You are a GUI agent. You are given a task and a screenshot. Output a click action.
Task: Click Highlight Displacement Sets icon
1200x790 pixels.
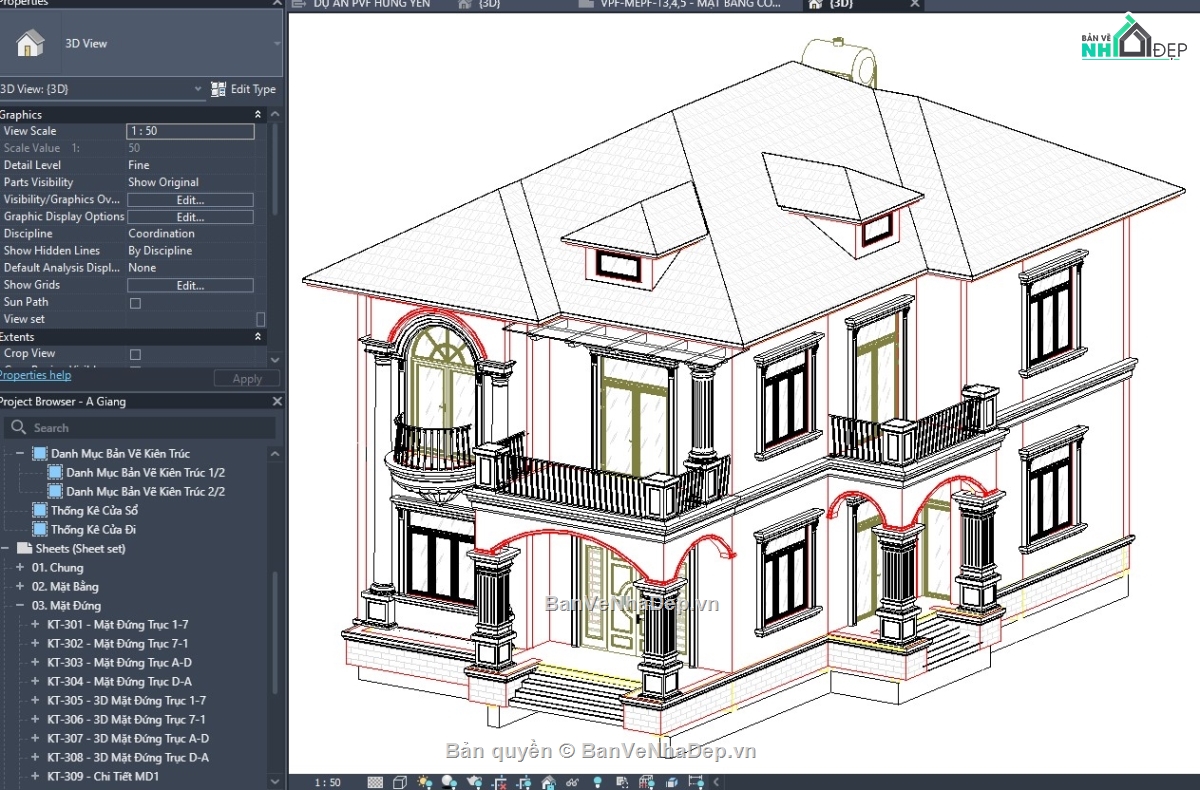(x=672, y=782)
